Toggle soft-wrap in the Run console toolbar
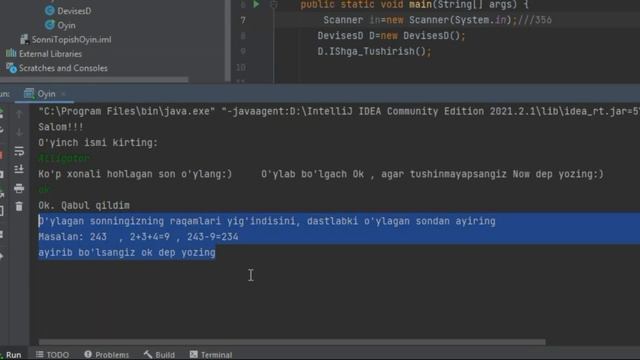The height and width of the screenshot is (360, 640). click(x=19, y=151)
